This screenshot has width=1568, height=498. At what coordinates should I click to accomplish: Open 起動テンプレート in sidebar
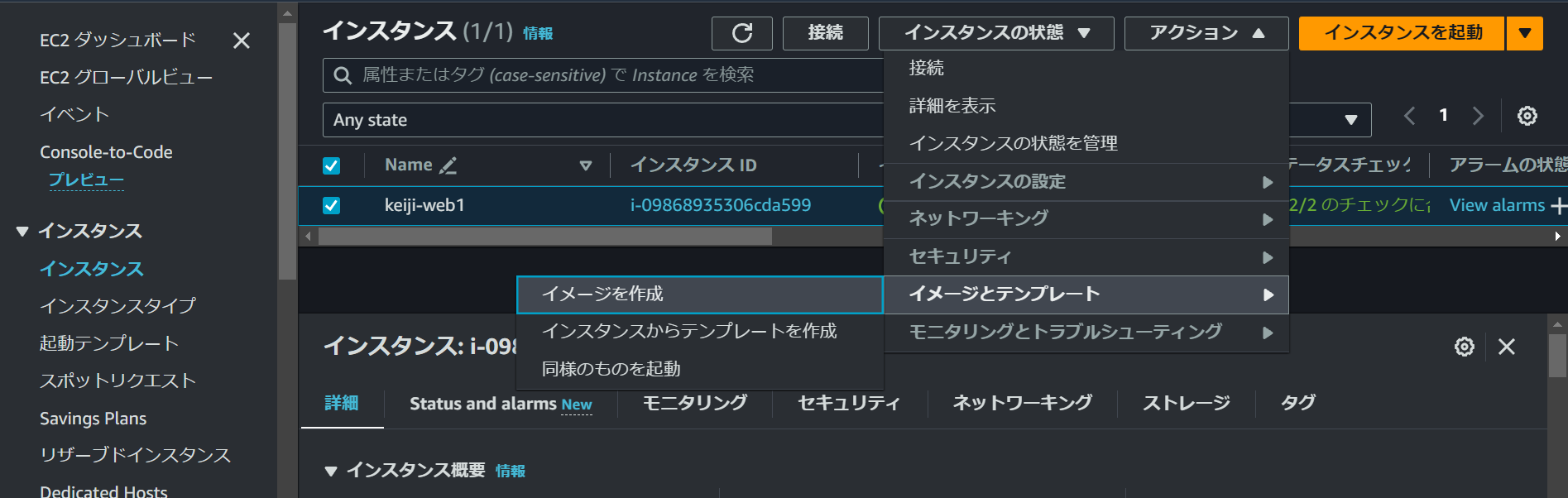click(109, 343)
